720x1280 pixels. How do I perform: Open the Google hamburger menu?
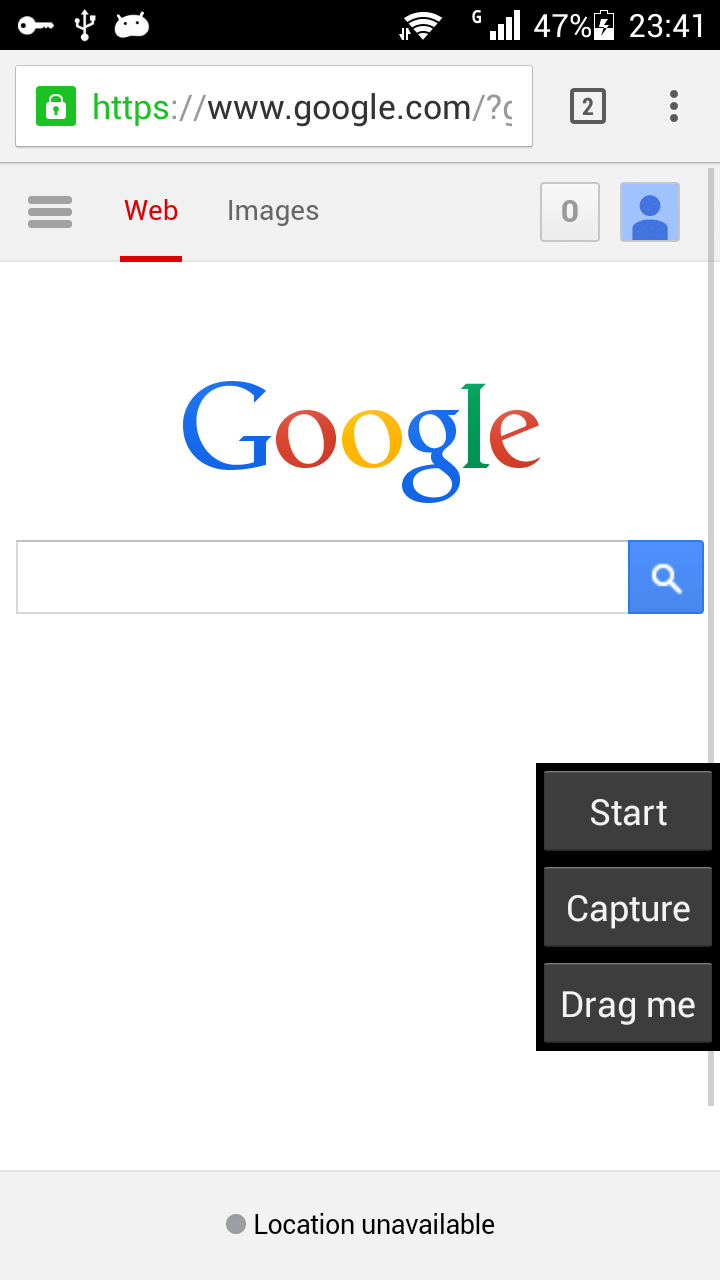click(50, 212)
